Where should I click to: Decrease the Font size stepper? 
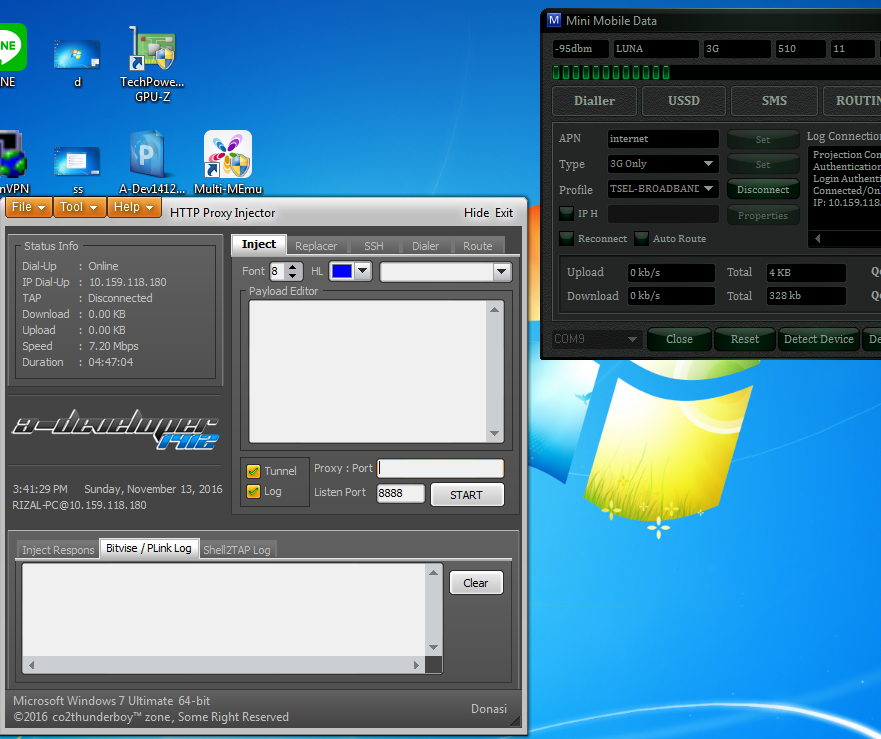(x=293, y=276)
